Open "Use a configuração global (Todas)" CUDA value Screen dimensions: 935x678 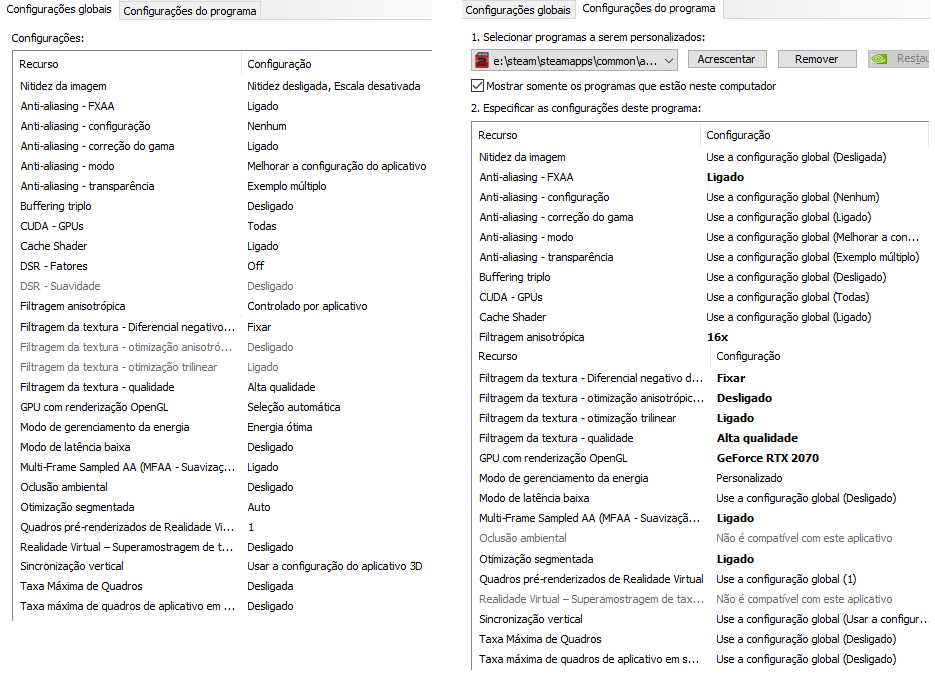click(x=787, y=297)
